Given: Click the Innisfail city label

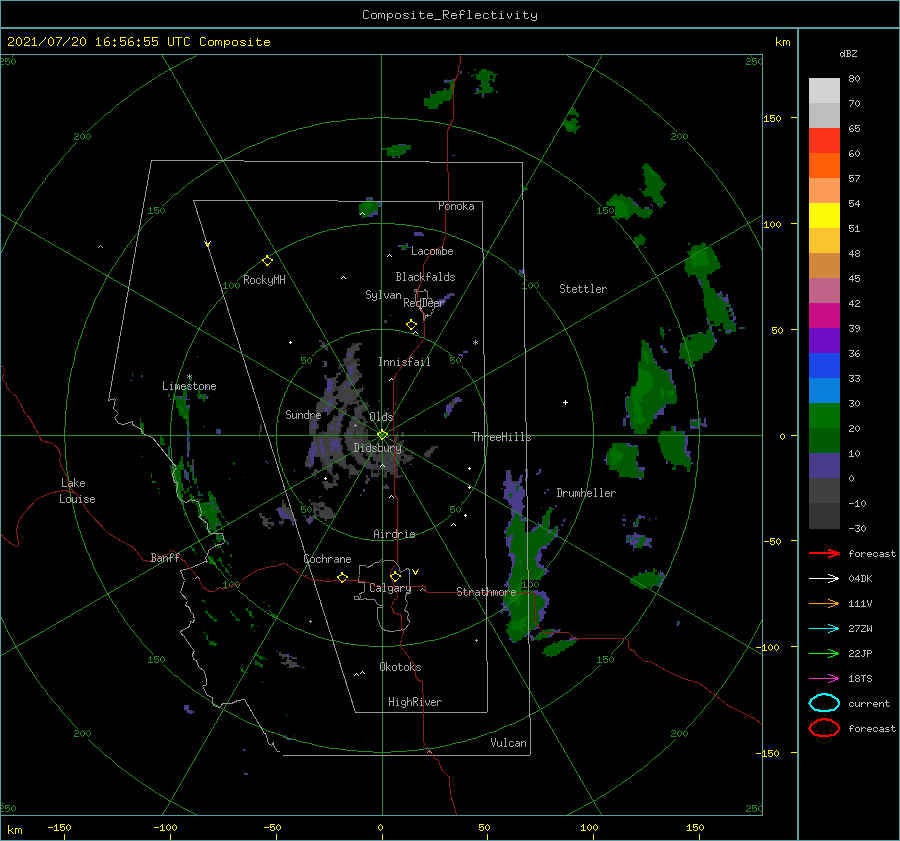Looking at the screenshot, I should coord(404,362).
